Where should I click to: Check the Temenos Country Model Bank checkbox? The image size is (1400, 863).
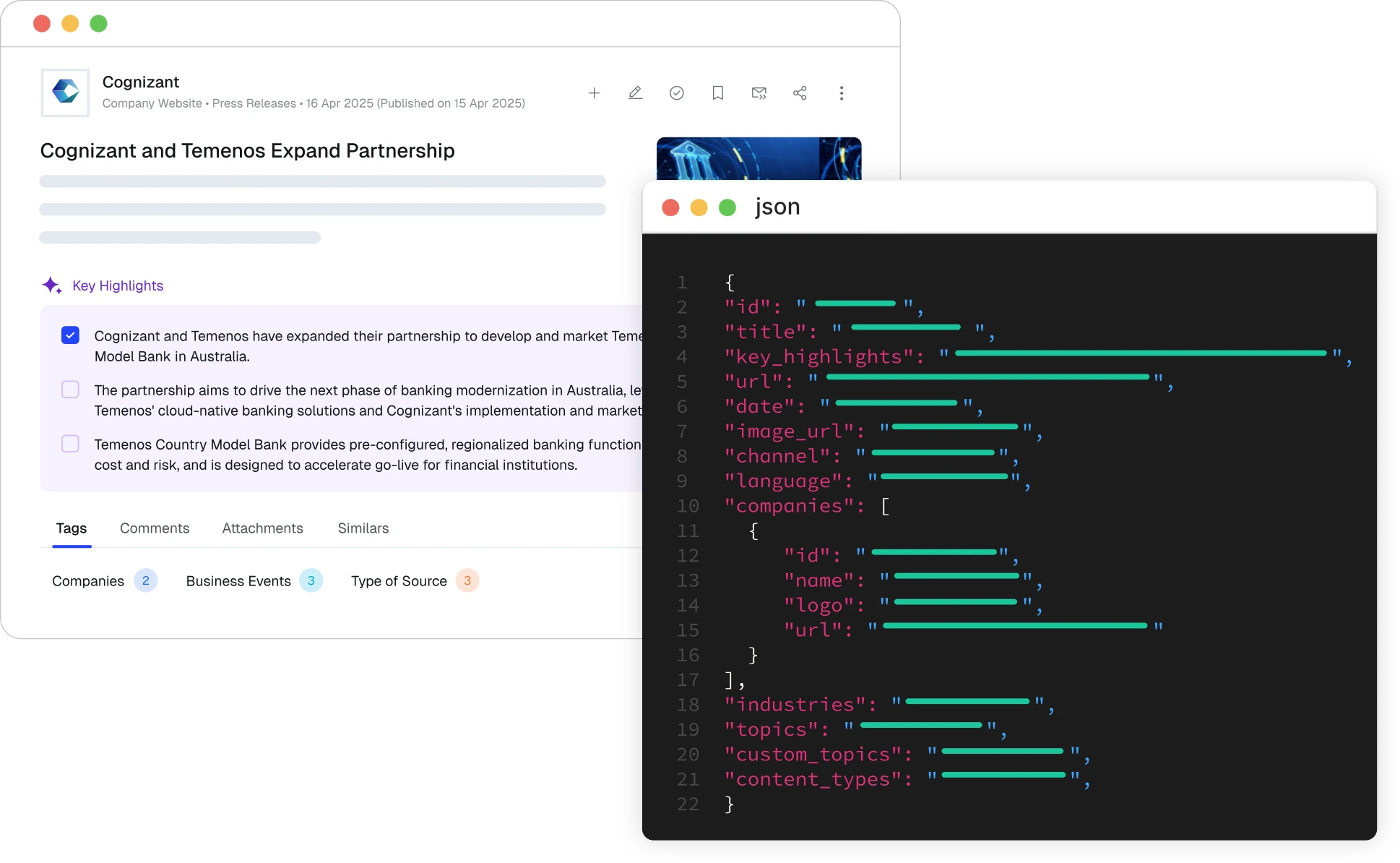(x=70, y=444)
